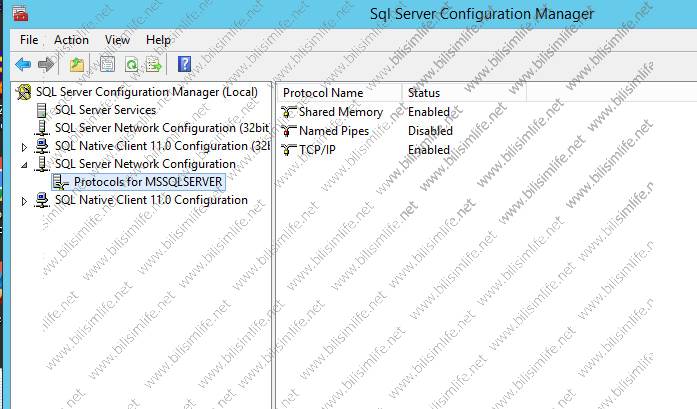This screenshot has height=409, width=697.
Task: Select SQL Native Client 11.0 Configuration (32bit) label
Action: 162,146
